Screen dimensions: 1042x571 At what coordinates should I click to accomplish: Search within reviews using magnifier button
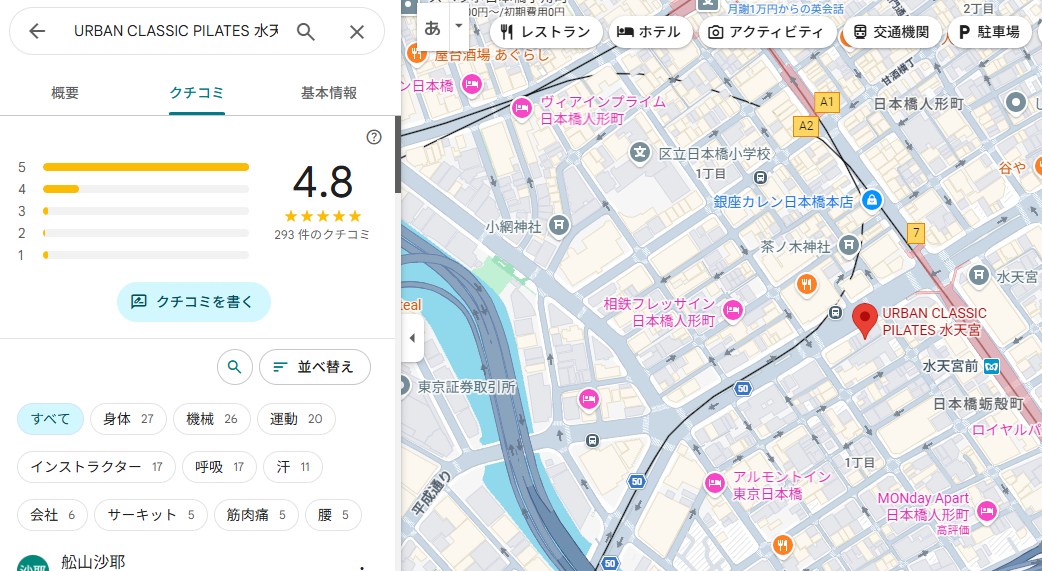234,367
